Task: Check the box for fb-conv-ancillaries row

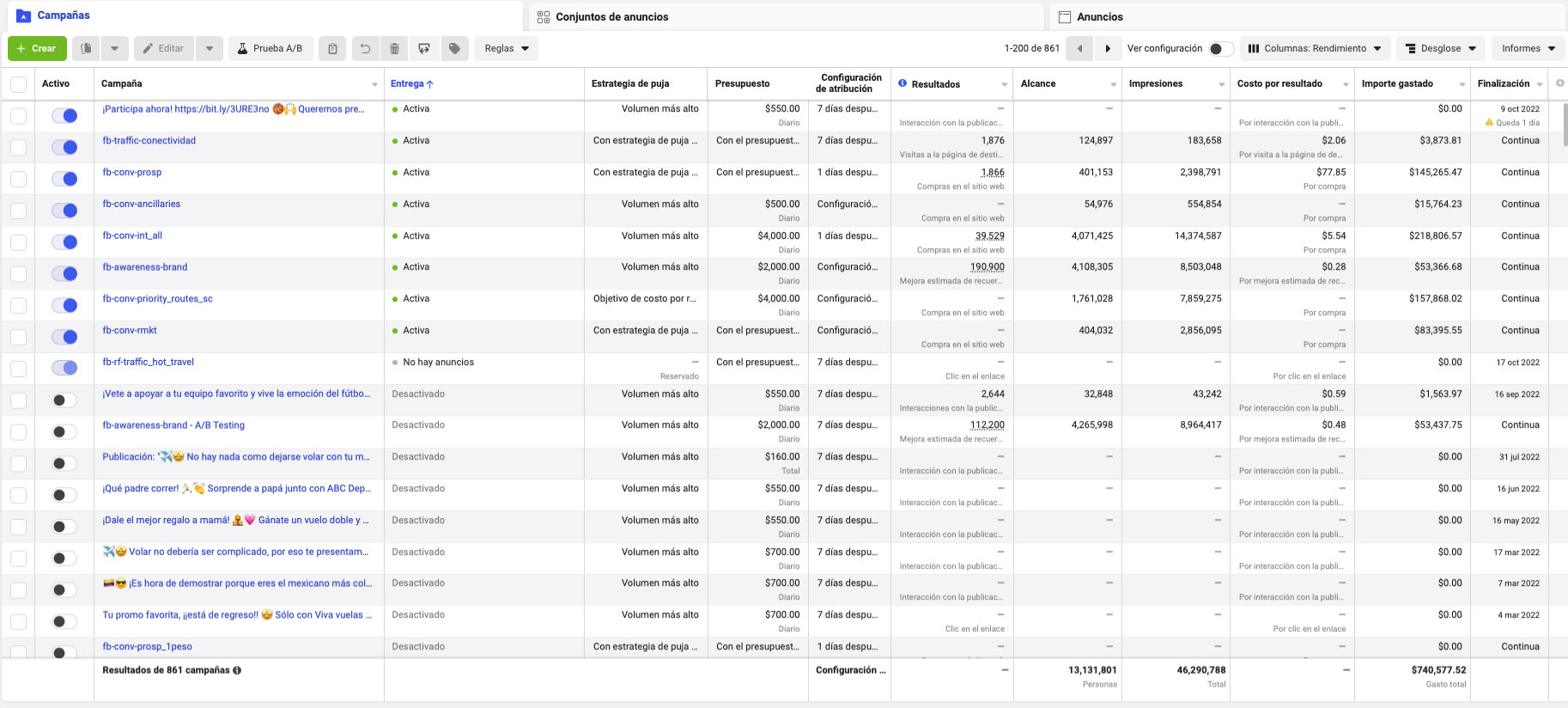Action: tap(18, 211)
